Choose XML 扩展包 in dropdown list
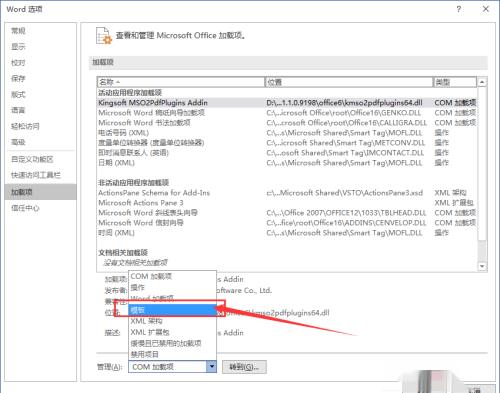 point(172,332)
